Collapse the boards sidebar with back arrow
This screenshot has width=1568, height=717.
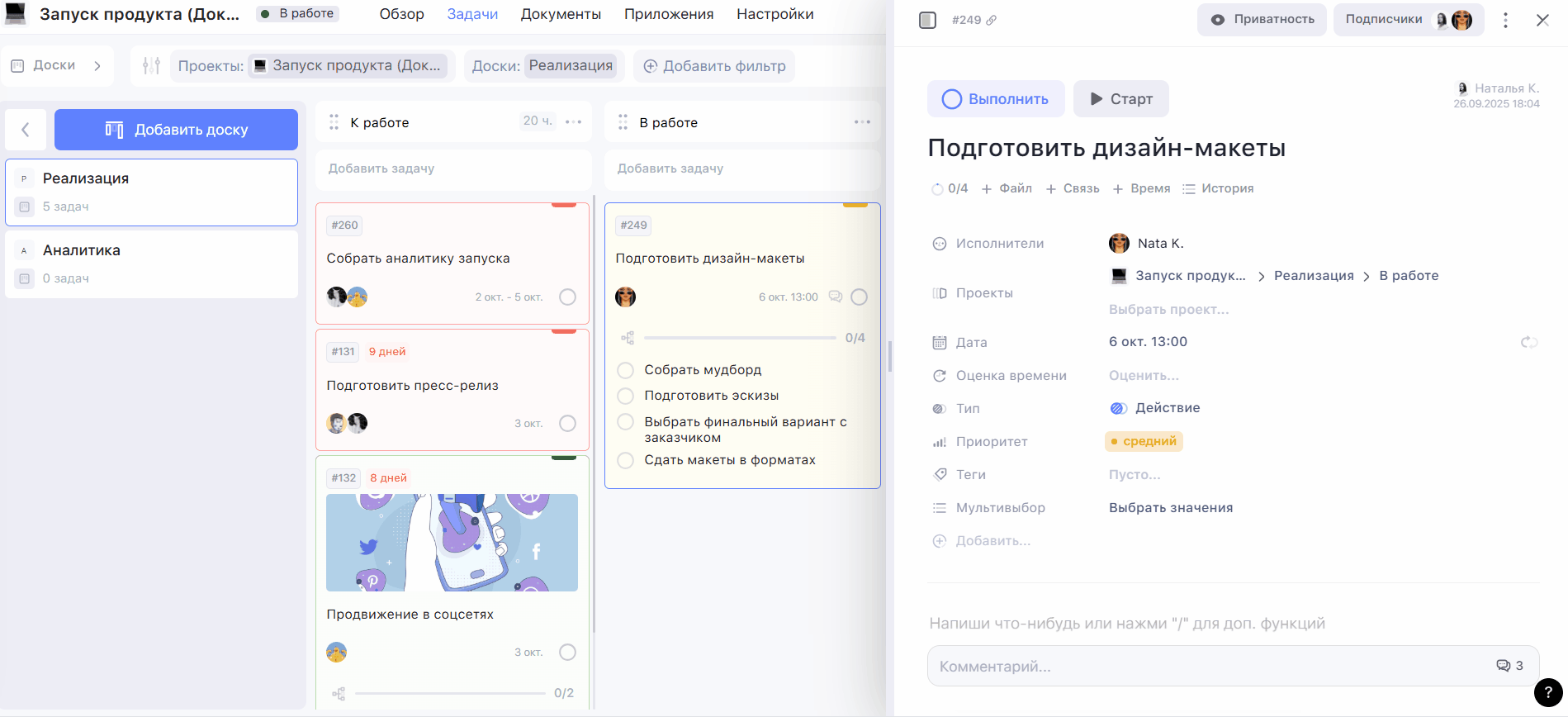26,130
